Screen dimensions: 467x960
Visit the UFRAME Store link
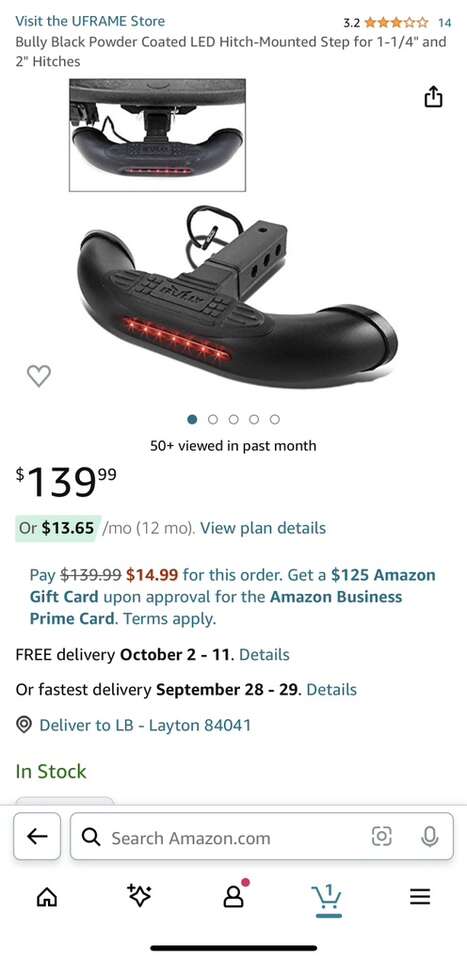(90, 21)
